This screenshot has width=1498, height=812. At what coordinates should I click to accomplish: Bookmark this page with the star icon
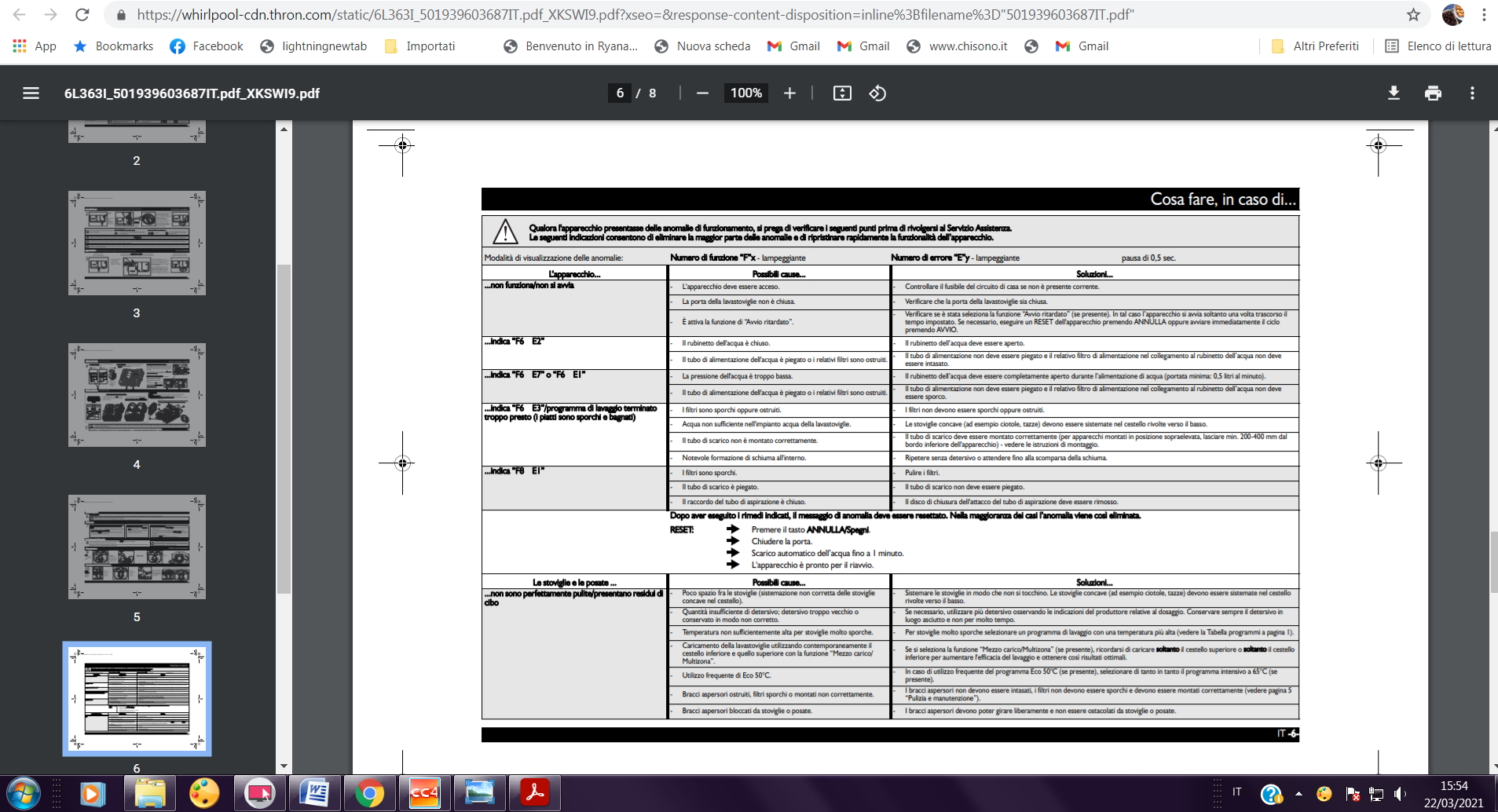click(1413, 15)
